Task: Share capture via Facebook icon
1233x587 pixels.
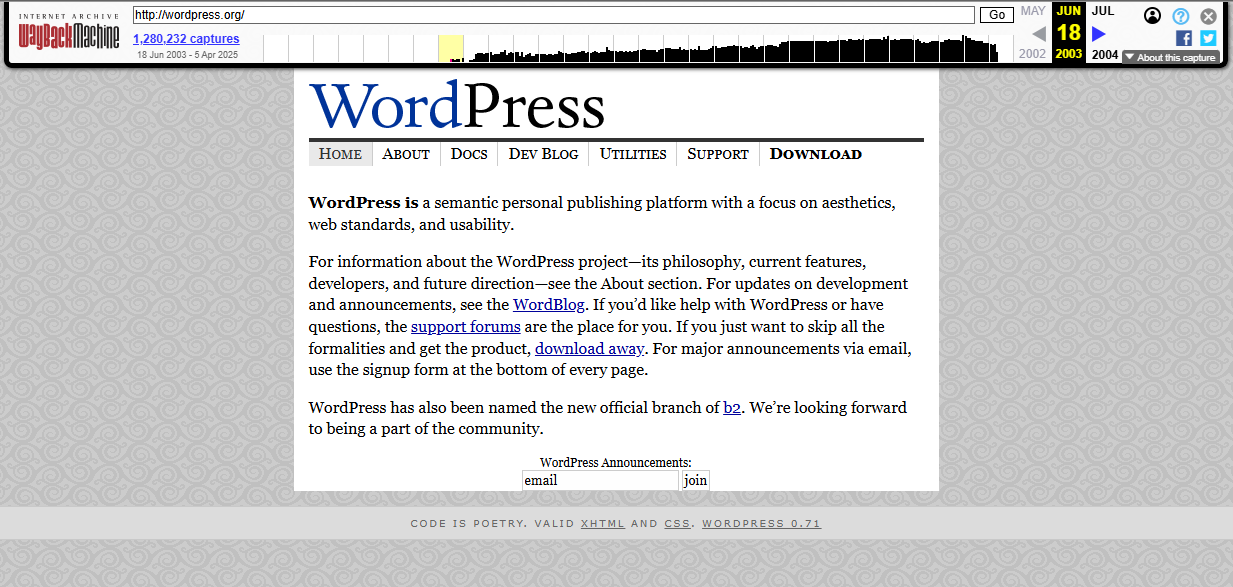Action: (1184, 38)
